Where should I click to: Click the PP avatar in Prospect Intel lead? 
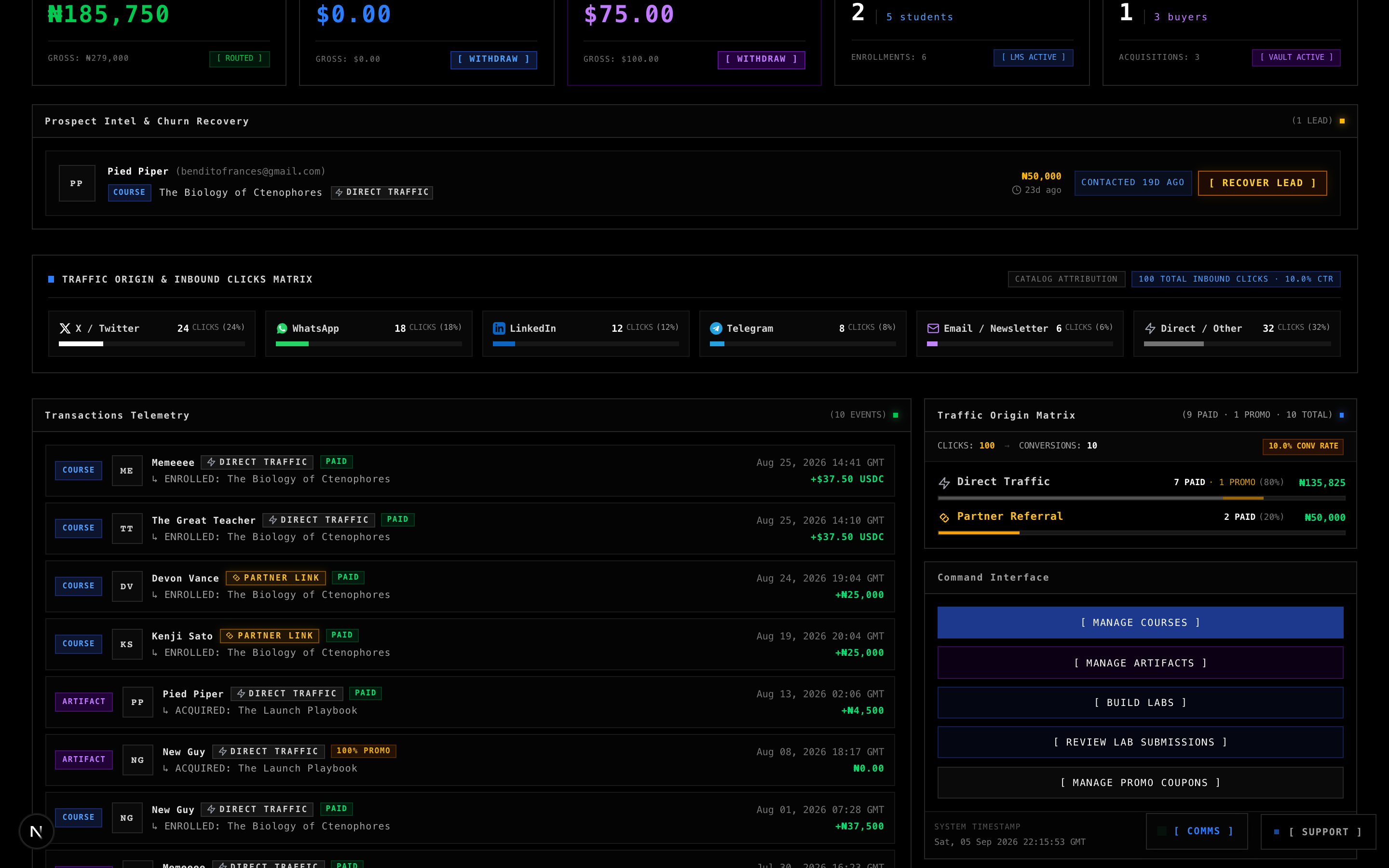[77, 183]
